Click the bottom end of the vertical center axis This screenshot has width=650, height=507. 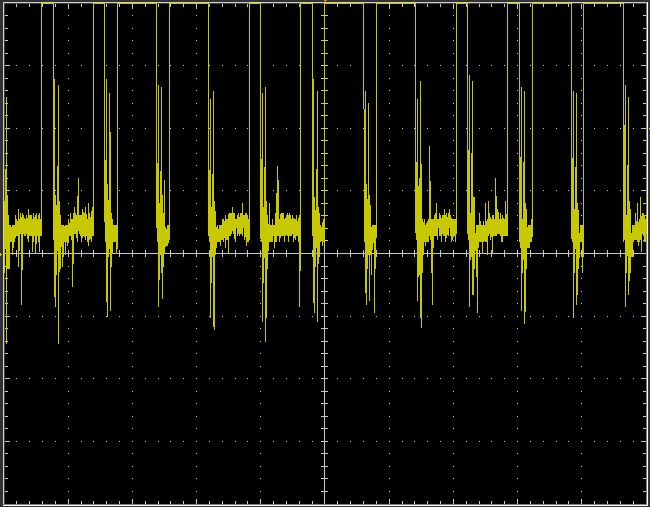point(325,498)
